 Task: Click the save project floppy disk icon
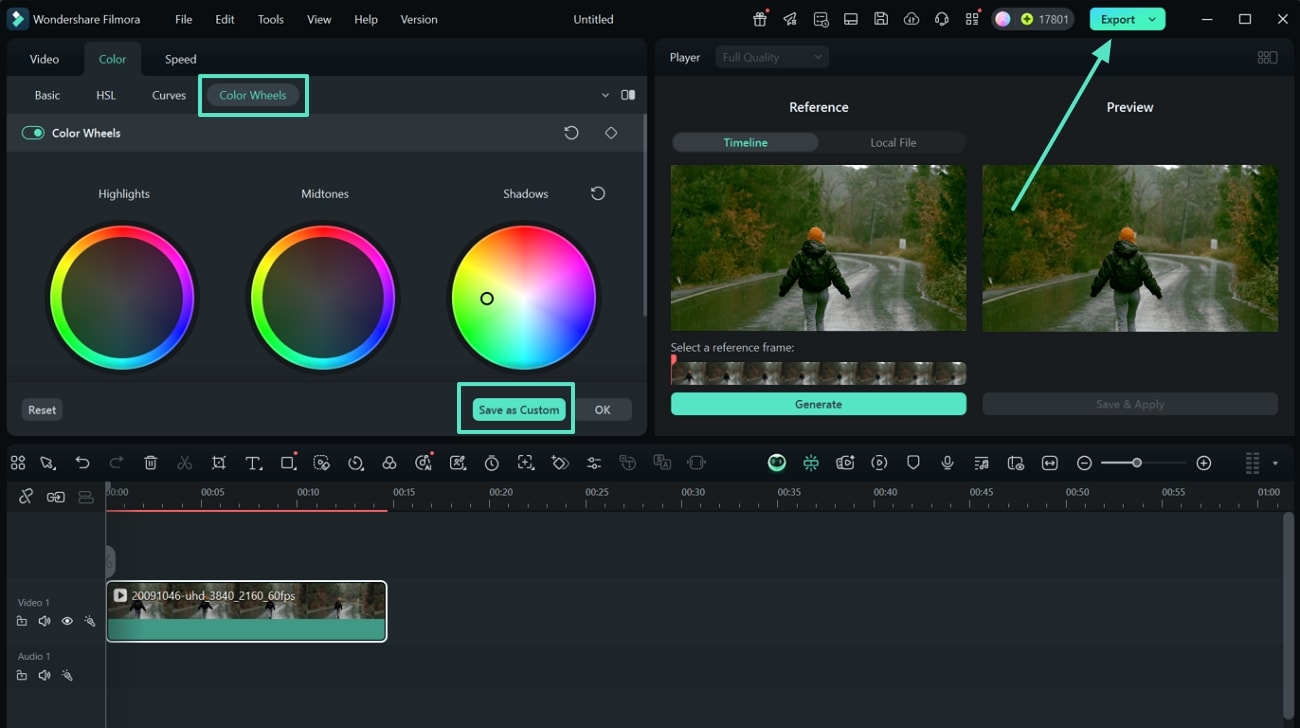click(880, 19)
